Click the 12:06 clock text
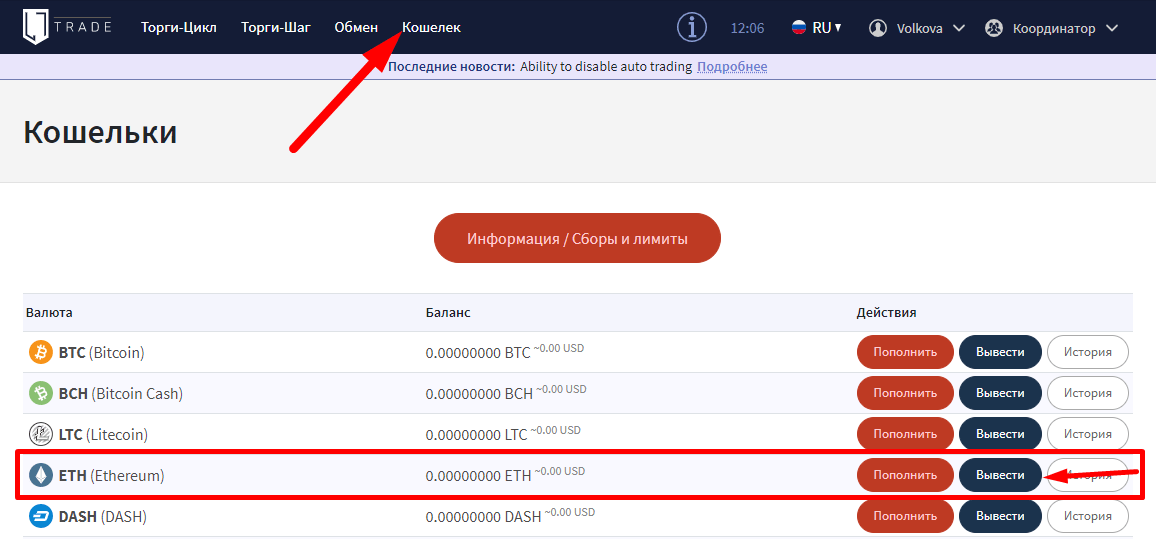This screenshot has width=1156, height=539. point(748,28)
